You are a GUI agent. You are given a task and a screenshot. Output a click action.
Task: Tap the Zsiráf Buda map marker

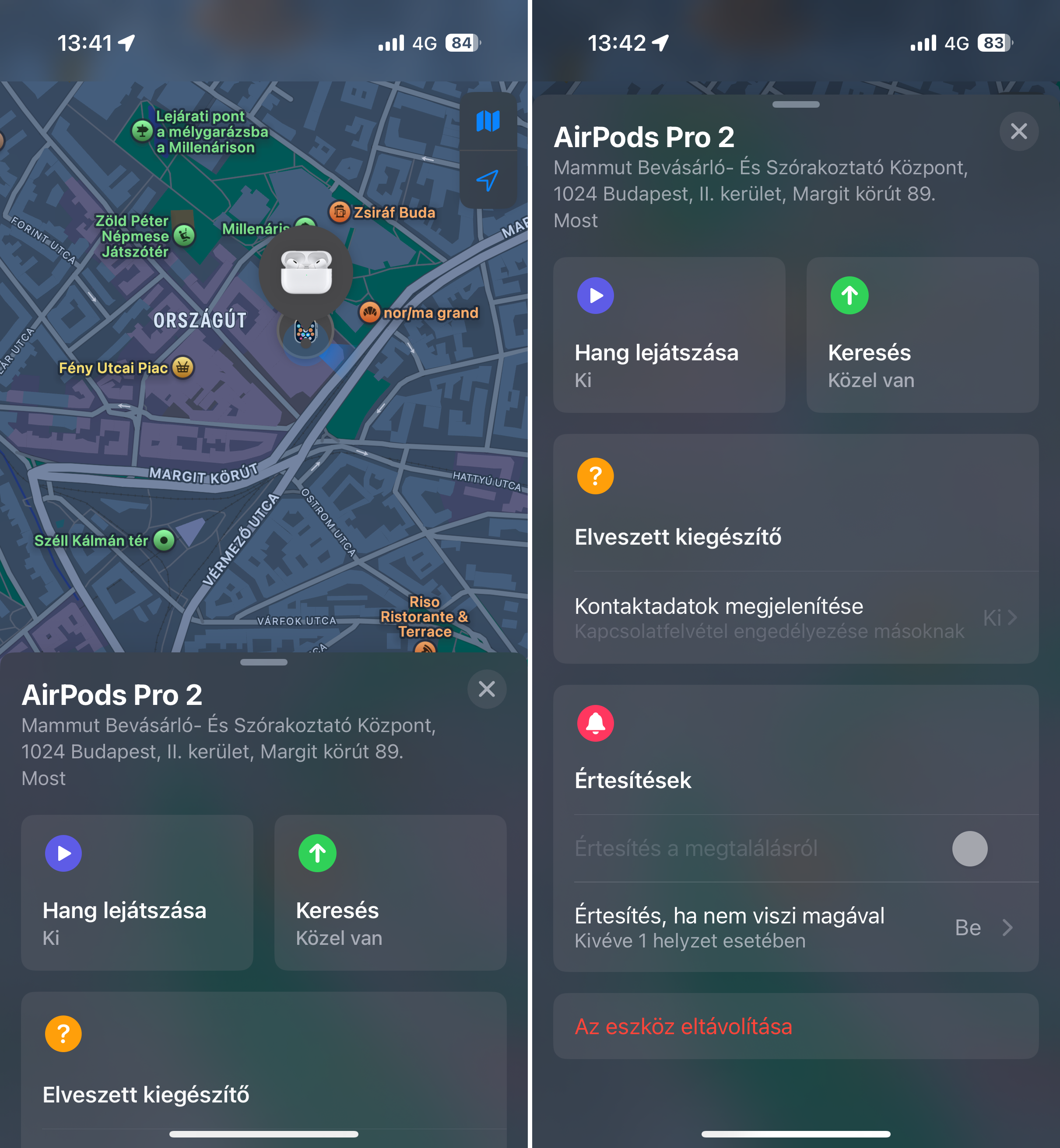pyautogui.click(x=340, y=212)
